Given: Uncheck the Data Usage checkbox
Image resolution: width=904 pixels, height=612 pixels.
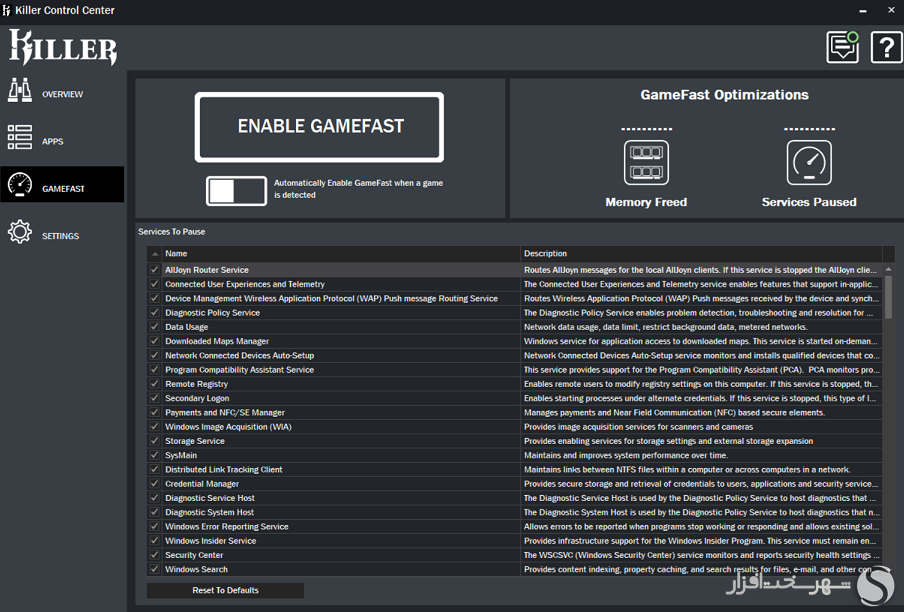Looking at the screenshot, I should (154, 327).
